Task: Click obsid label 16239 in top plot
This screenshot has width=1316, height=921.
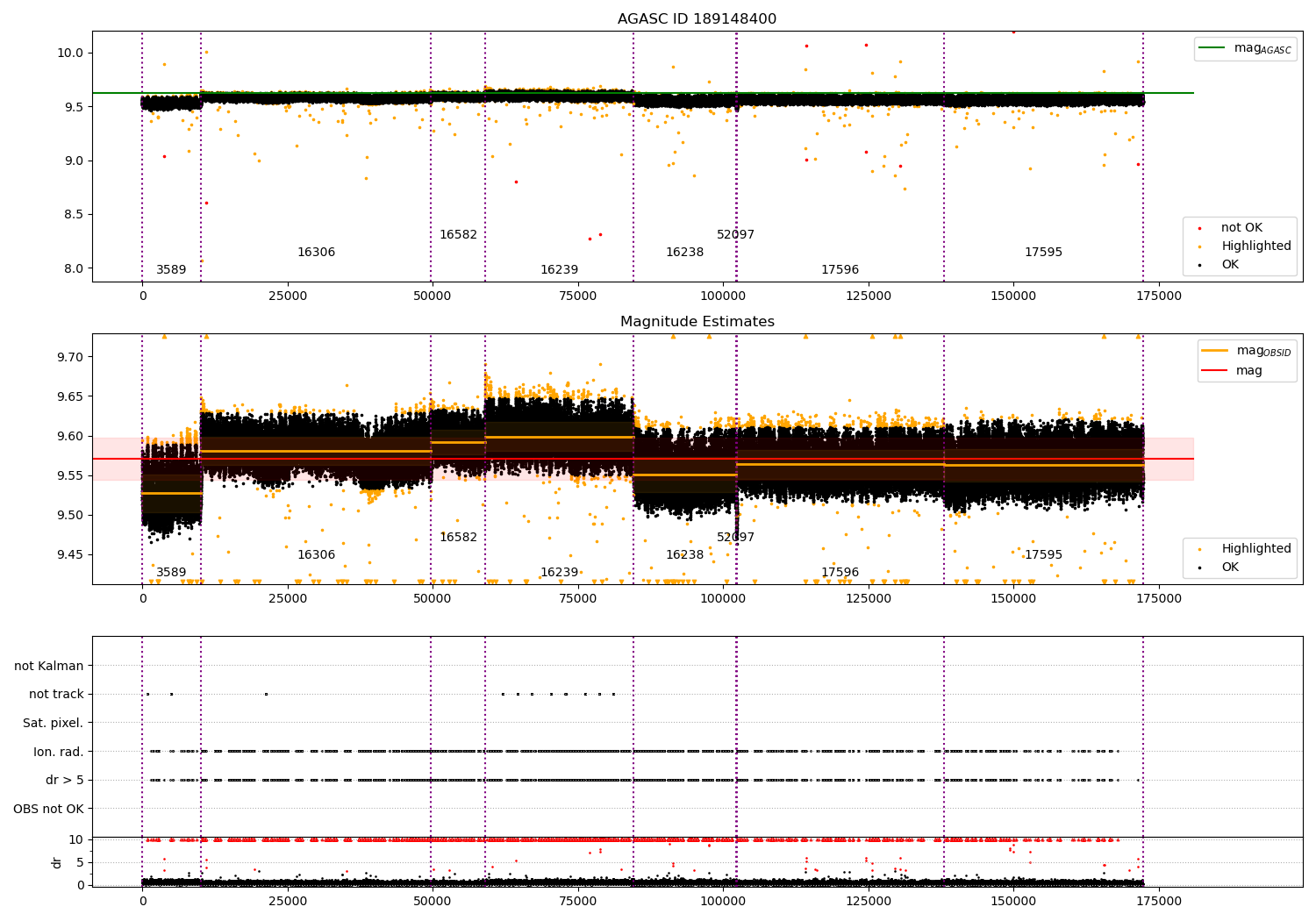Action: click(x=559, y=270)
